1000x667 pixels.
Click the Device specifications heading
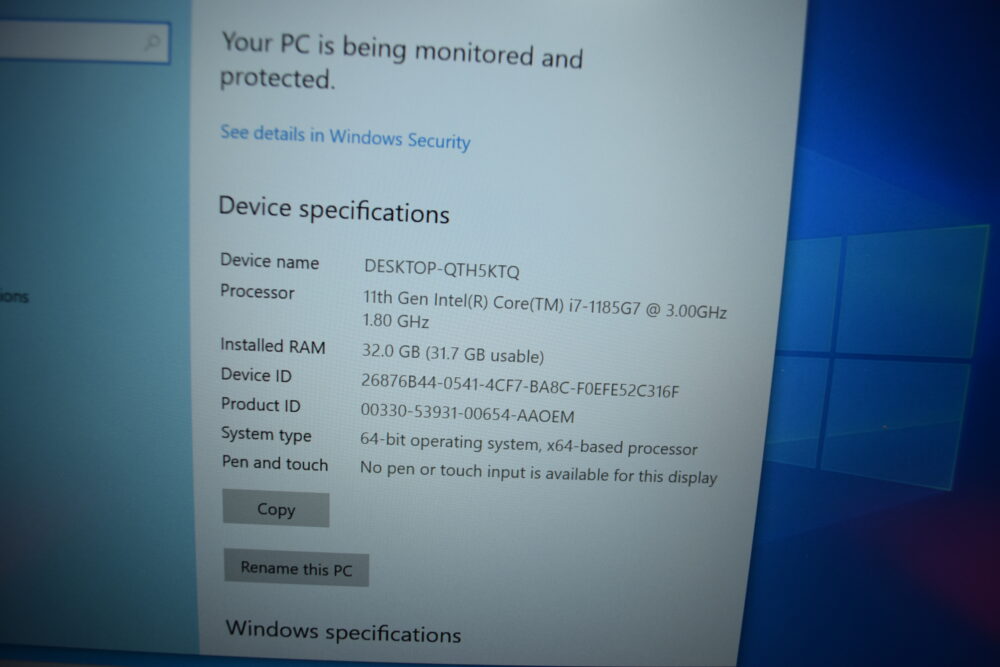[x=334, y=210]
